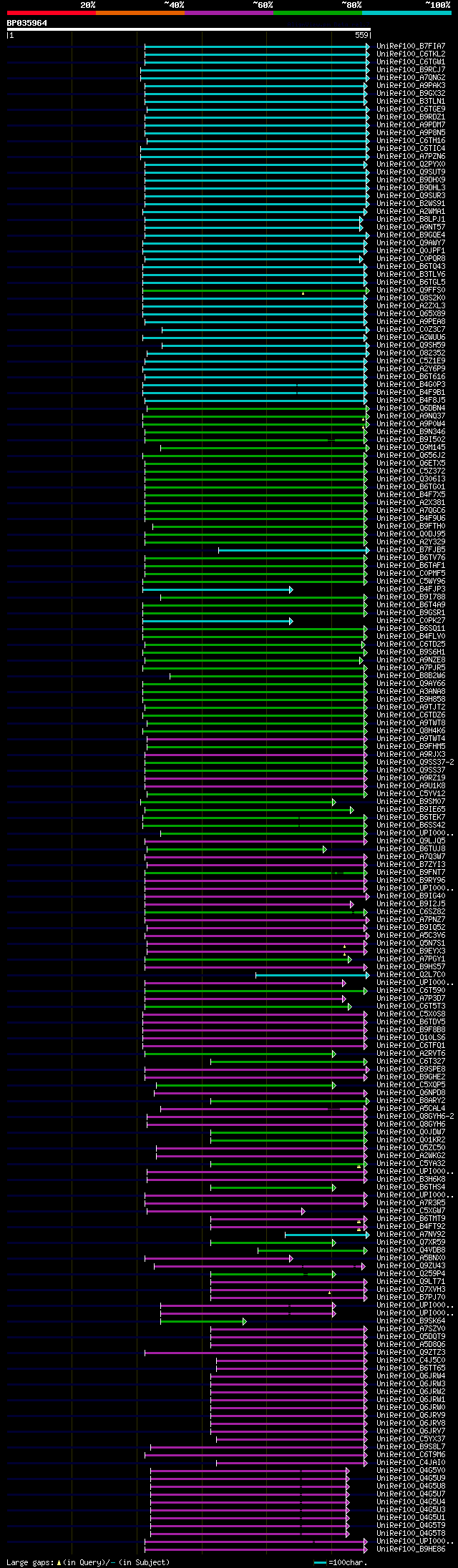Select the UniRef100_A3ANA8 label

coord(411,691)
